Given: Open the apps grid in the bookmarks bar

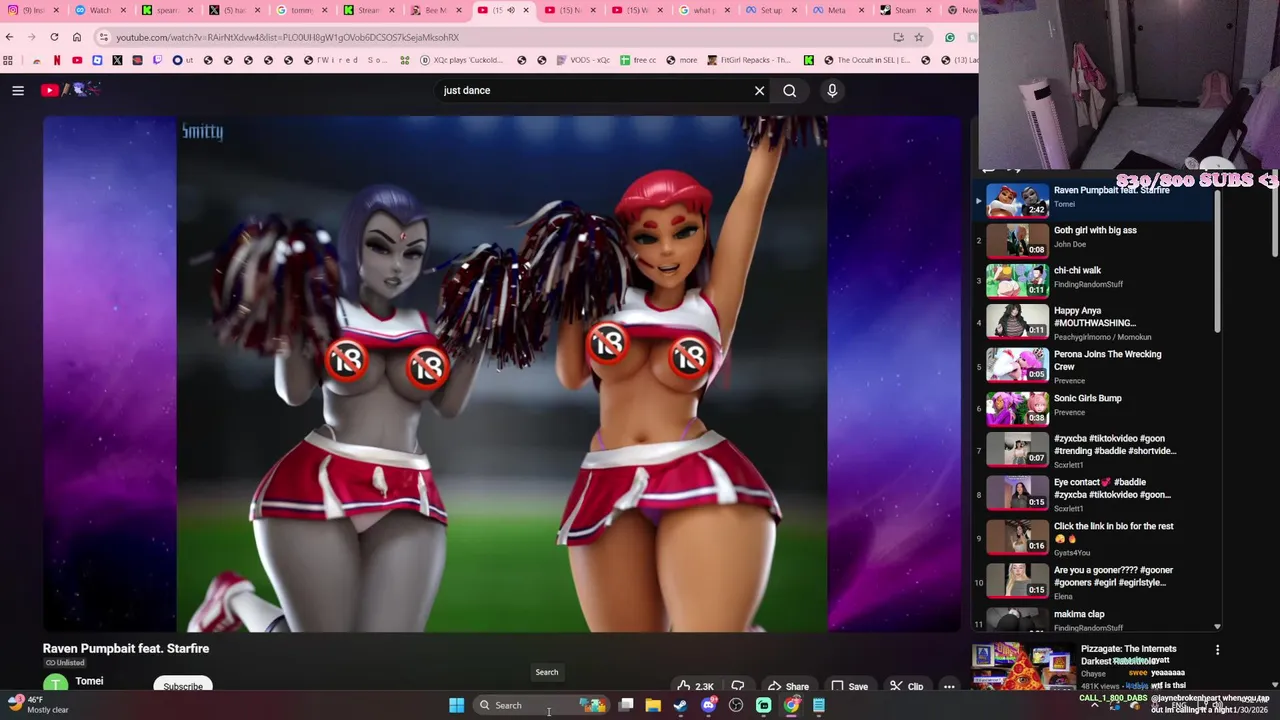Looking at the screenshot, I should (x=8, y=60).
